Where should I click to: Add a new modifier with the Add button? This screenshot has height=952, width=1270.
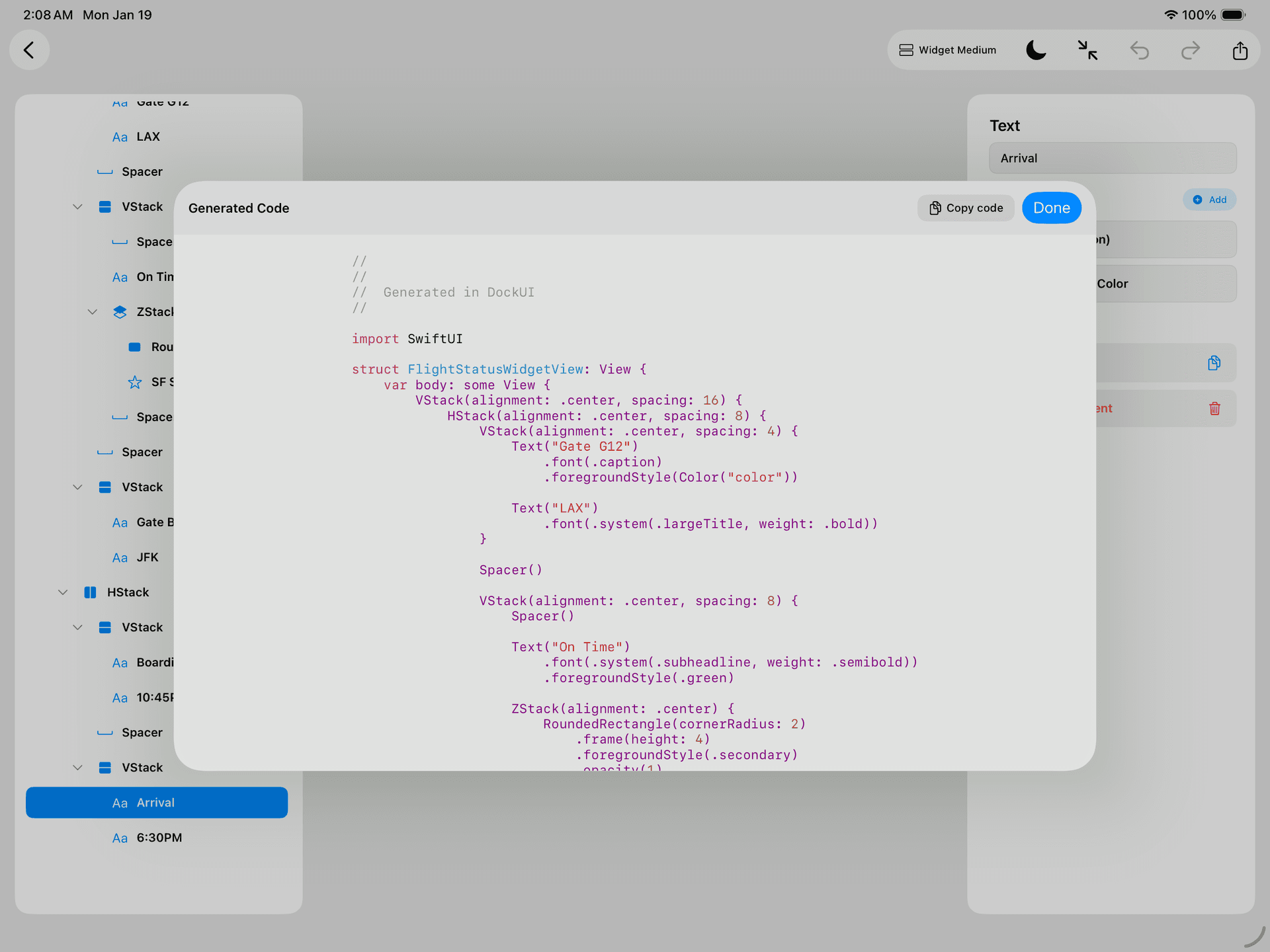click(x=1209, y=199)
